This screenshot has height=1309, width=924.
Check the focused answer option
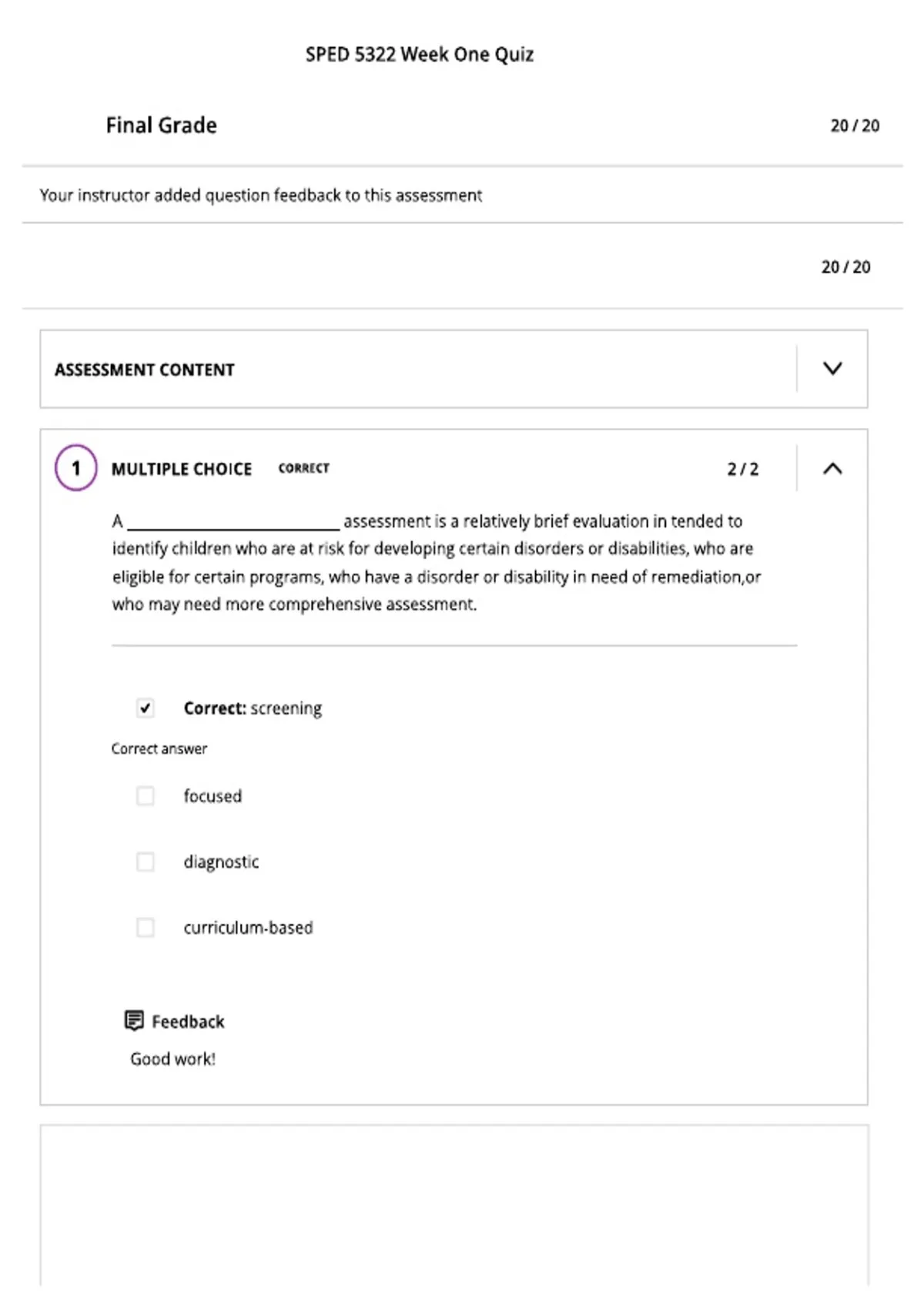146,795
